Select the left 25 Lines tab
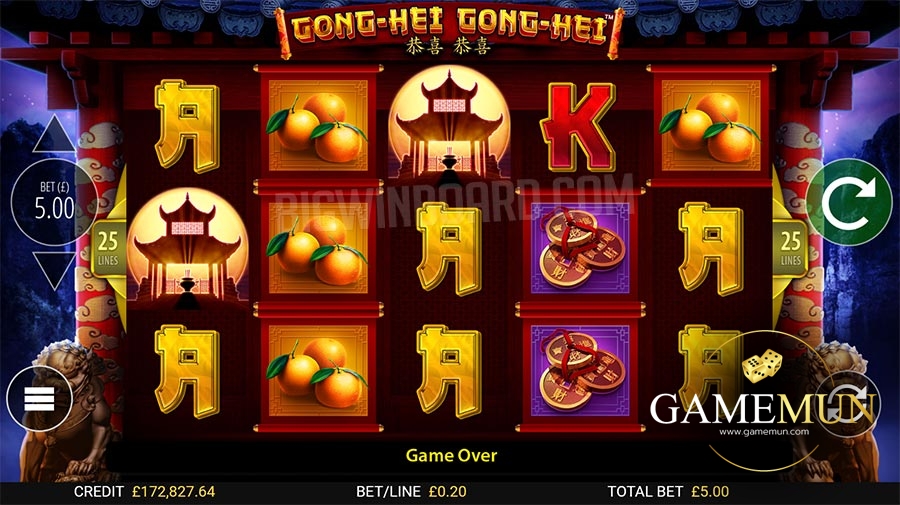 [x=108, y=248]
